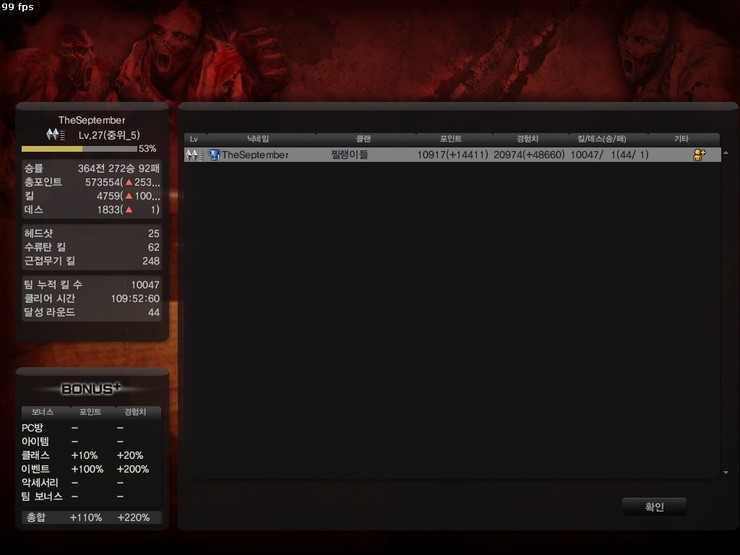Viewport: 740px width, 555px height.
Task: Click the 클리어 시간 value 109:52:60
Action: coord(135,298)
